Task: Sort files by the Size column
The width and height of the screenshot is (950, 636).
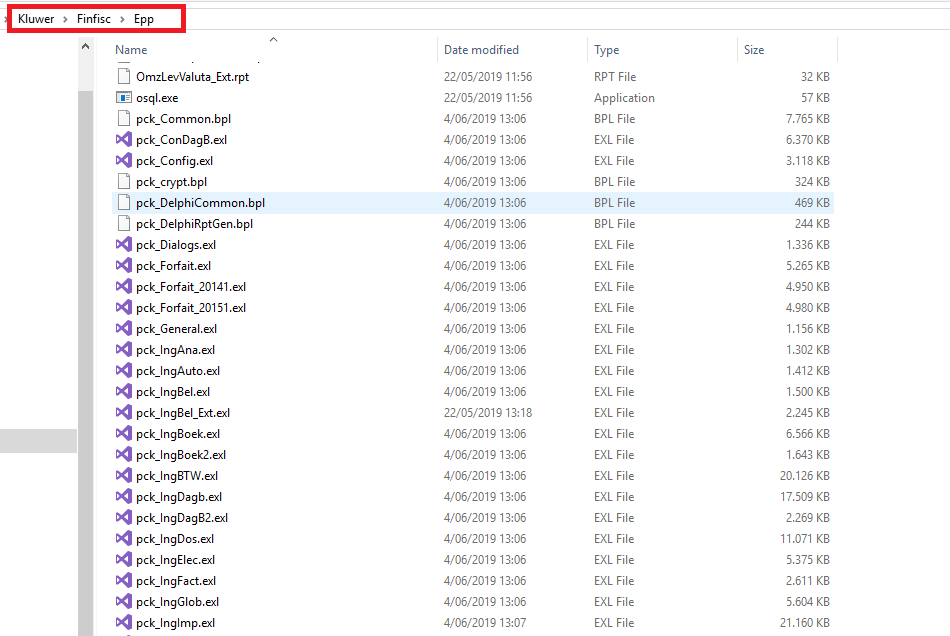Action: point(753,50)
